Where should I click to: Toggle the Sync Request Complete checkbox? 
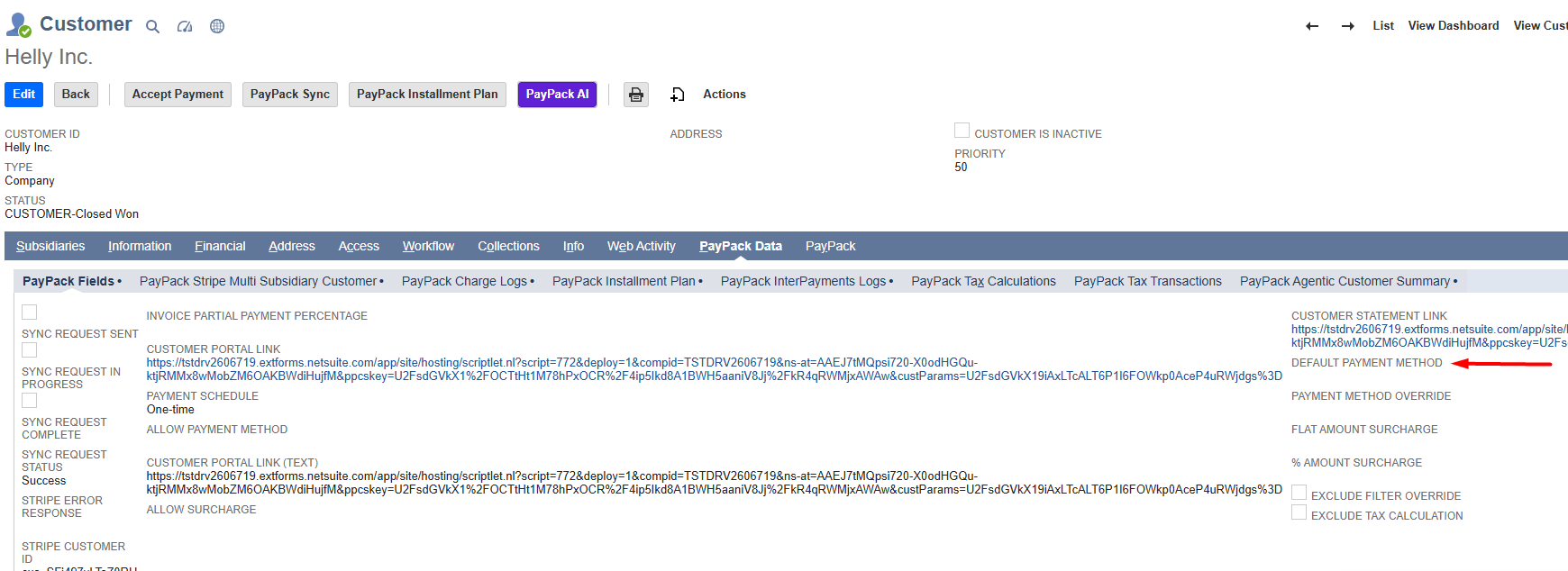[x=30, y=401]
